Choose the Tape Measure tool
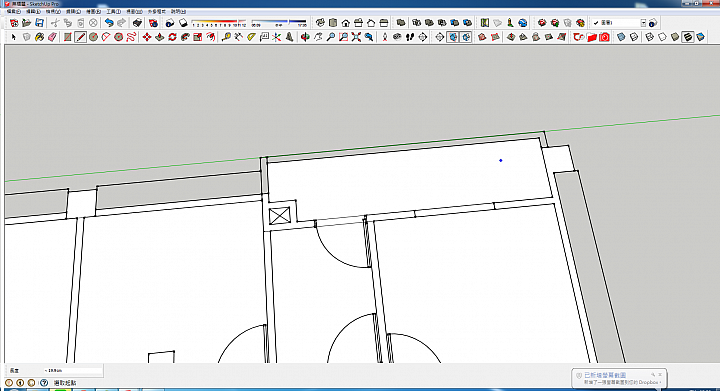Screen dimensions: 720x391 pyautogui.click(x=225, y=37)
